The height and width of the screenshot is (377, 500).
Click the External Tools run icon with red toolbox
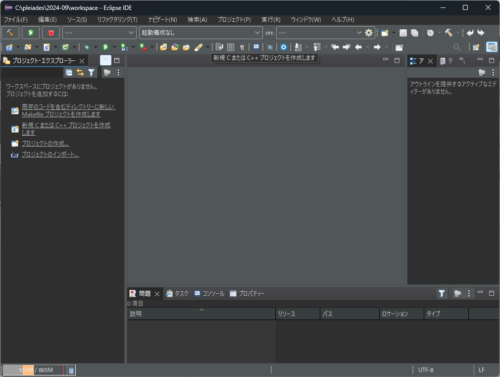point(143,47)
